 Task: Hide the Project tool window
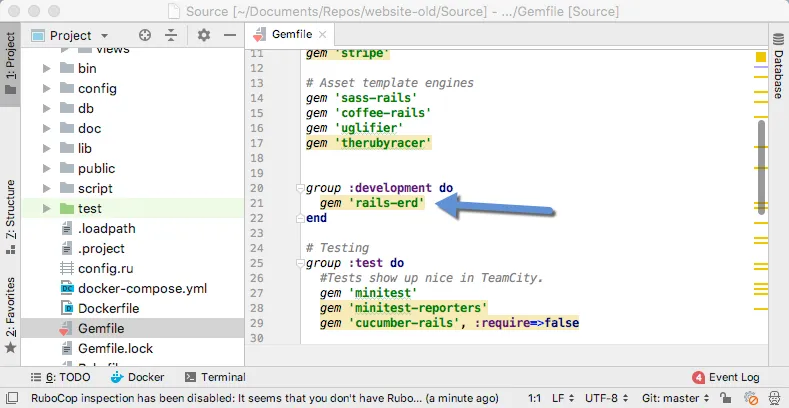(x=230, y=35)
